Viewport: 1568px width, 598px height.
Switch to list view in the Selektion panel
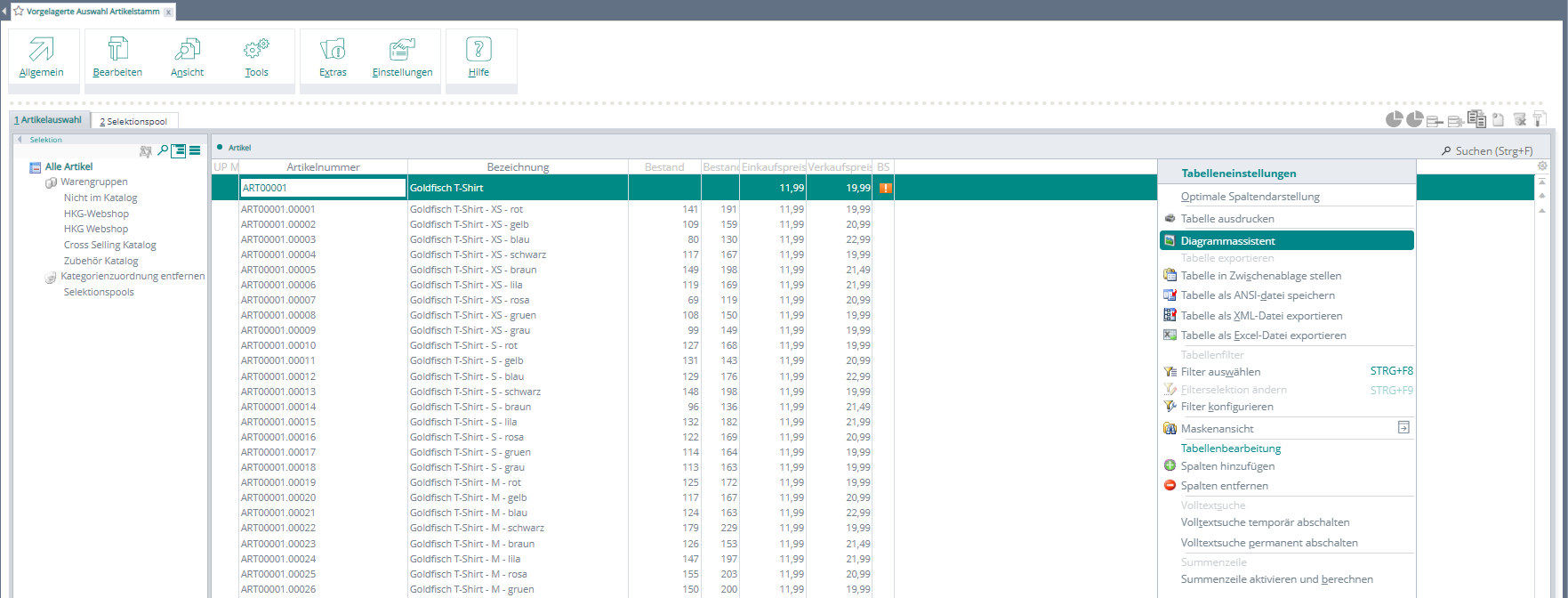[195, 151]
